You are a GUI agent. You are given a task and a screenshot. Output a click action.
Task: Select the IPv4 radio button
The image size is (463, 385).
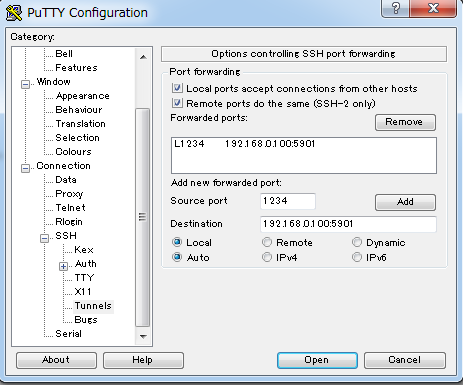[267, 257]
